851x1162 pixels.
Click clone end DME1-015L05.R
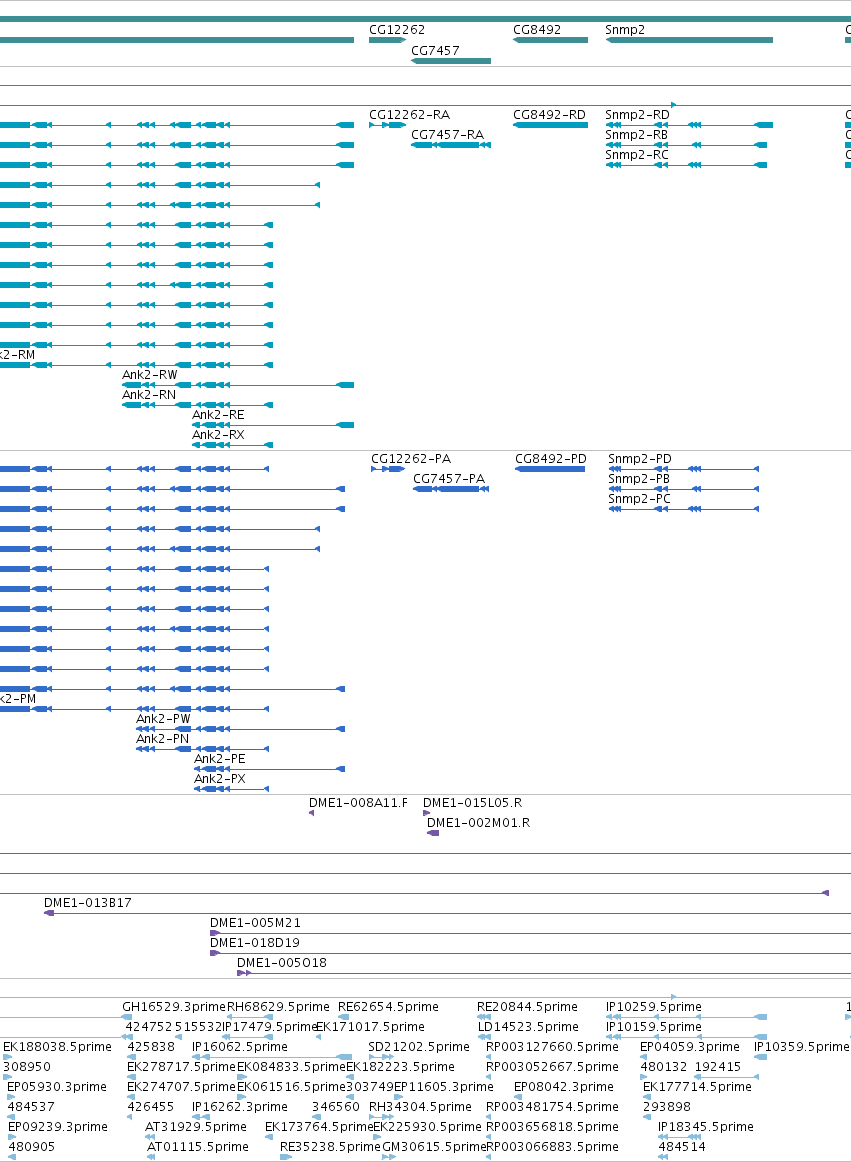point(472,803)
